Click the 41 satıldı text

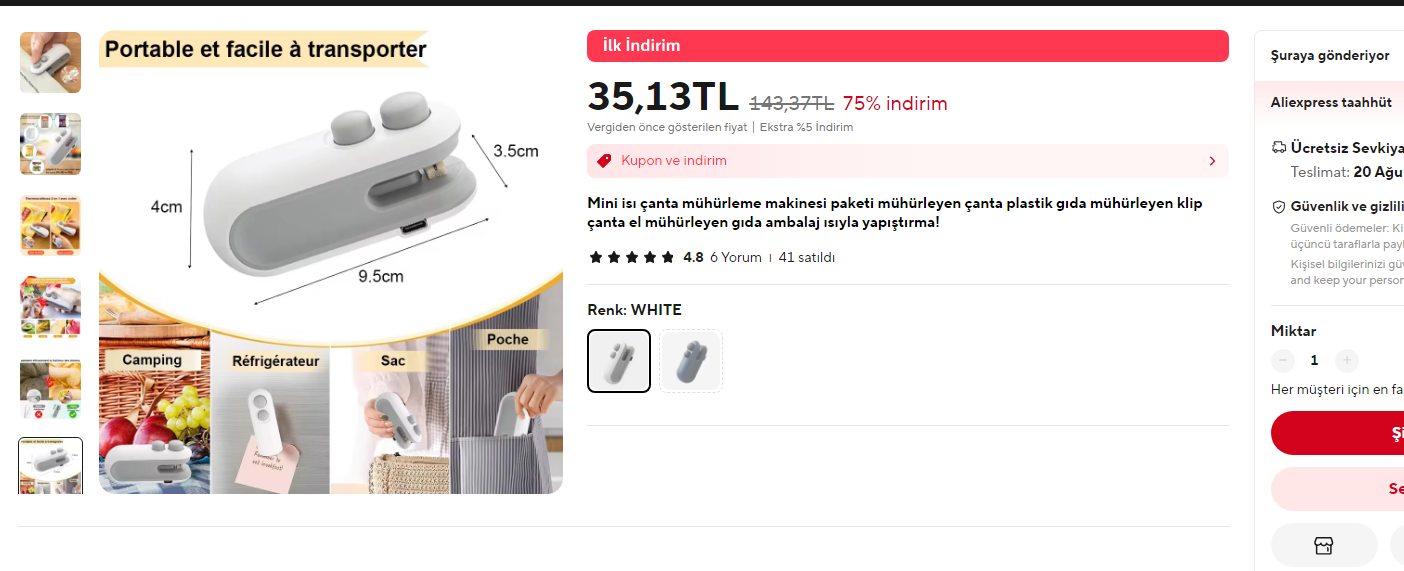pyautogui.click(x=807, y=257)
